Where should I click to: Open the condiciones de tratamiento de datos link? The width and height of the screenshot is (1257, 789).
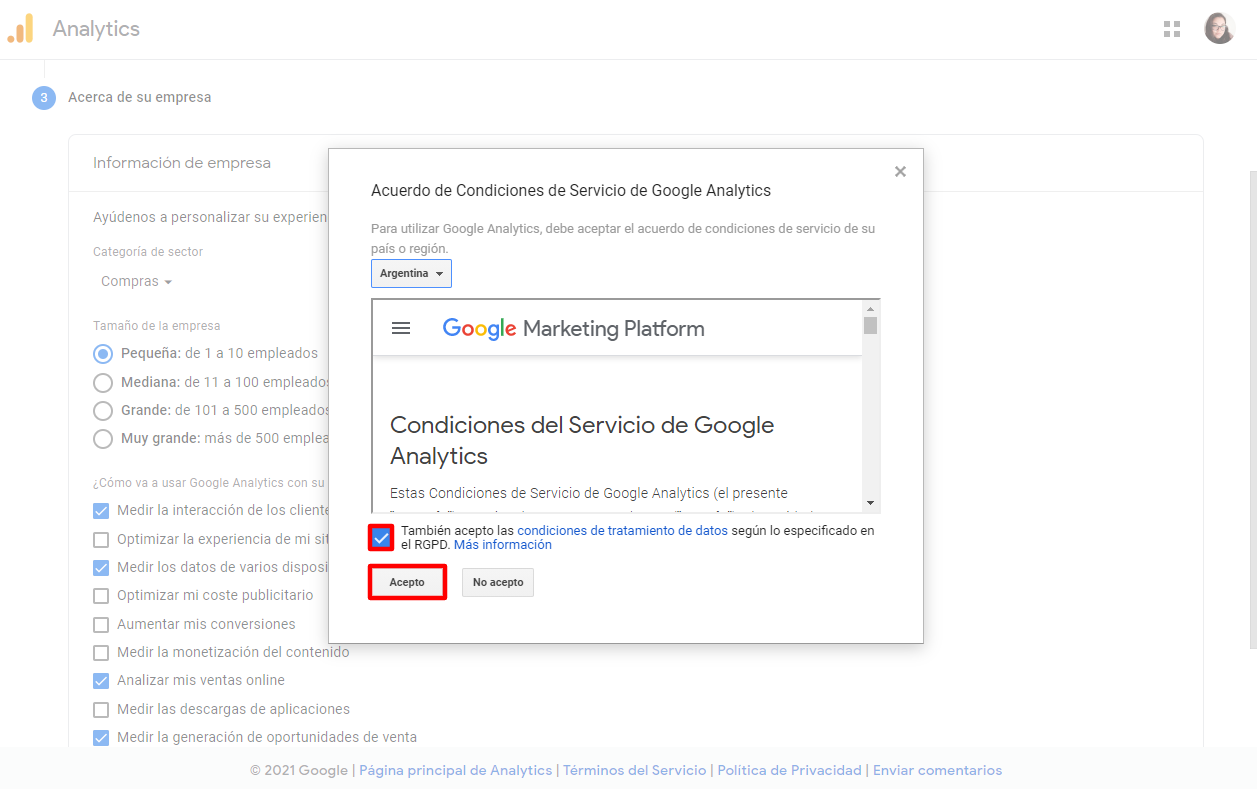tap(622, 531)
